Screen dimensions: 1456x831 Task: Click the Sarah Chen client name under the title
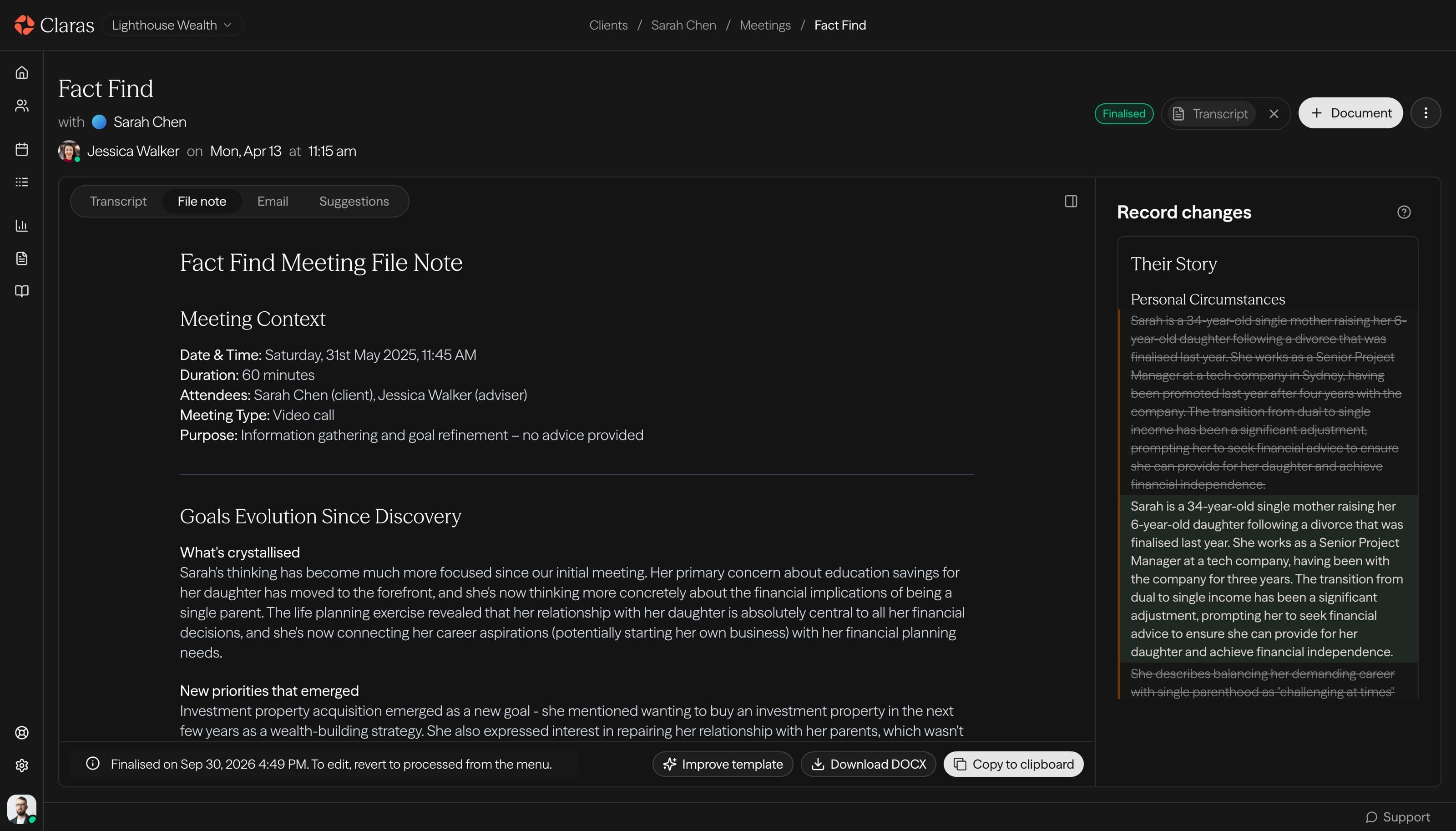tap(150, 122)
